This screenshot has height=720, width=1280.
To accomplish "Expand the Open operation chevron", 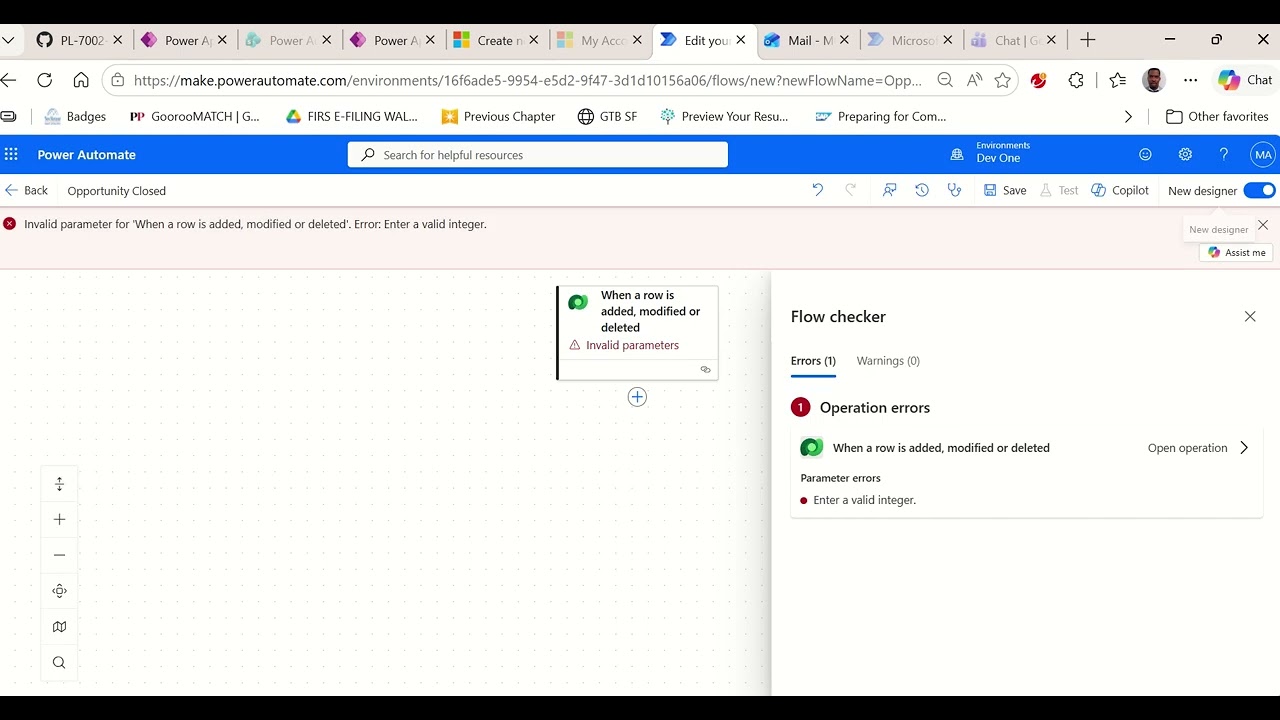I will click(1244, 448).
